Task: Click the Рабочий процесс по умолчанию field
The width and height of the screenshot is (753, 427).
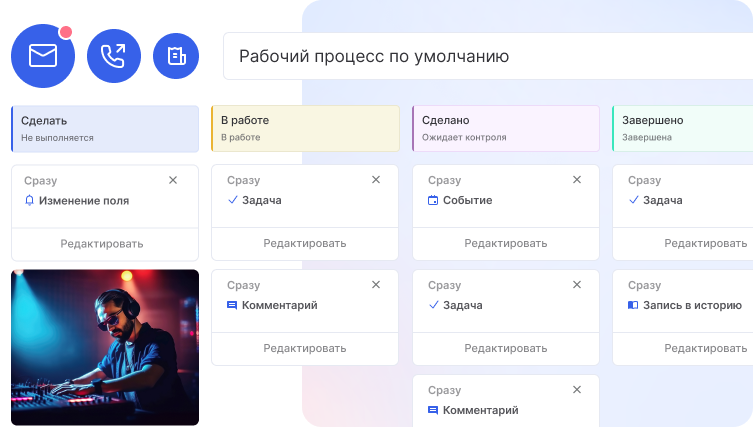Action: pyautogui.click(x=487, y=56)
